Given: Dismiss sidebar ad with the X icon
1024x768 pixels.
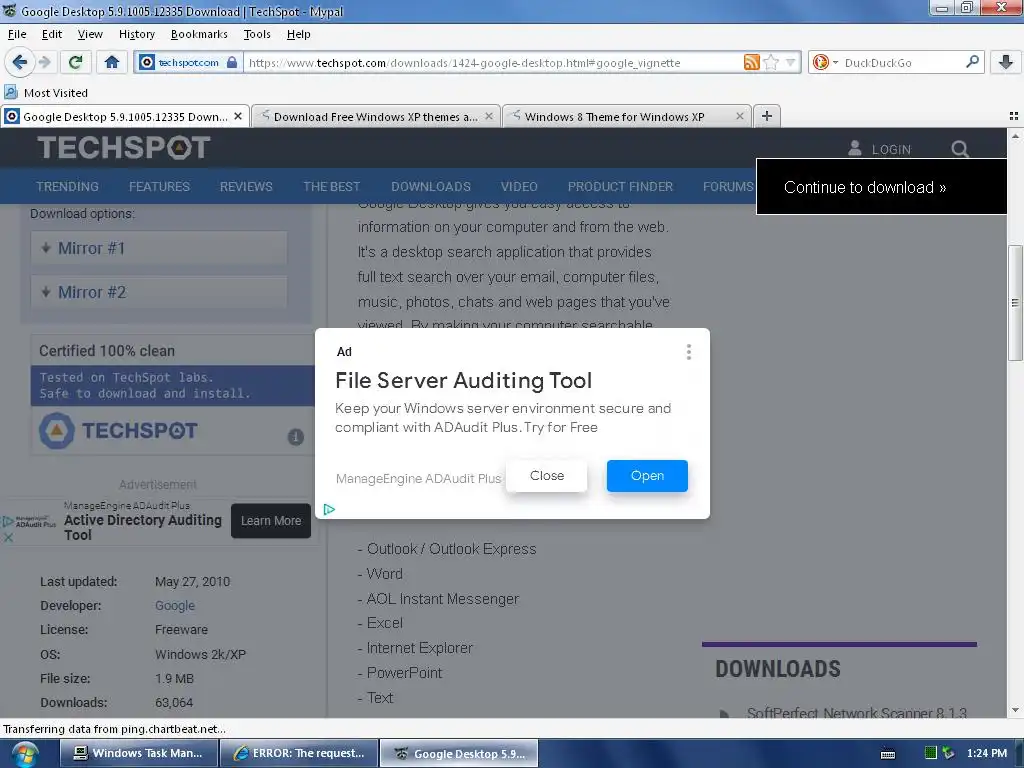Looking at the screenshot, I should pyautogui.click(x=8, y=537).
